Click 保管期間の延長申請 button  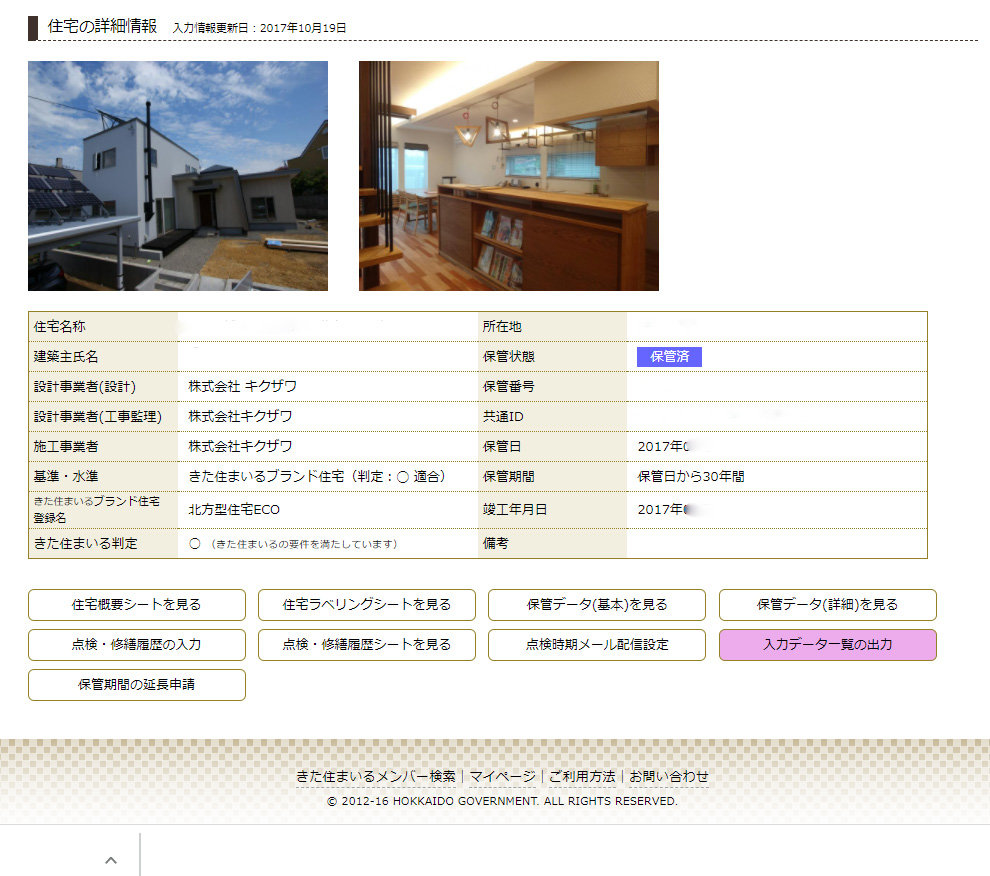click(136, 685)
